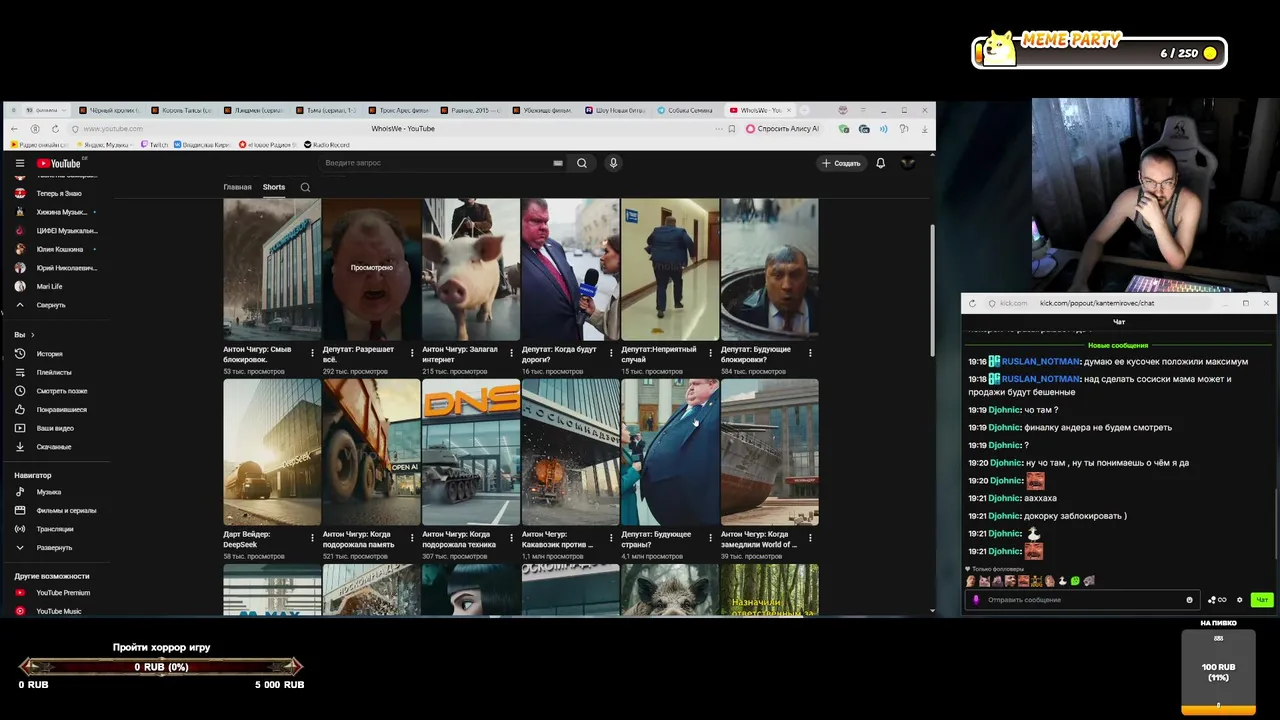The width and height of the screenshot is (1280, 720).
Task: Open the Какавозик против Short title
Action: 558,539
